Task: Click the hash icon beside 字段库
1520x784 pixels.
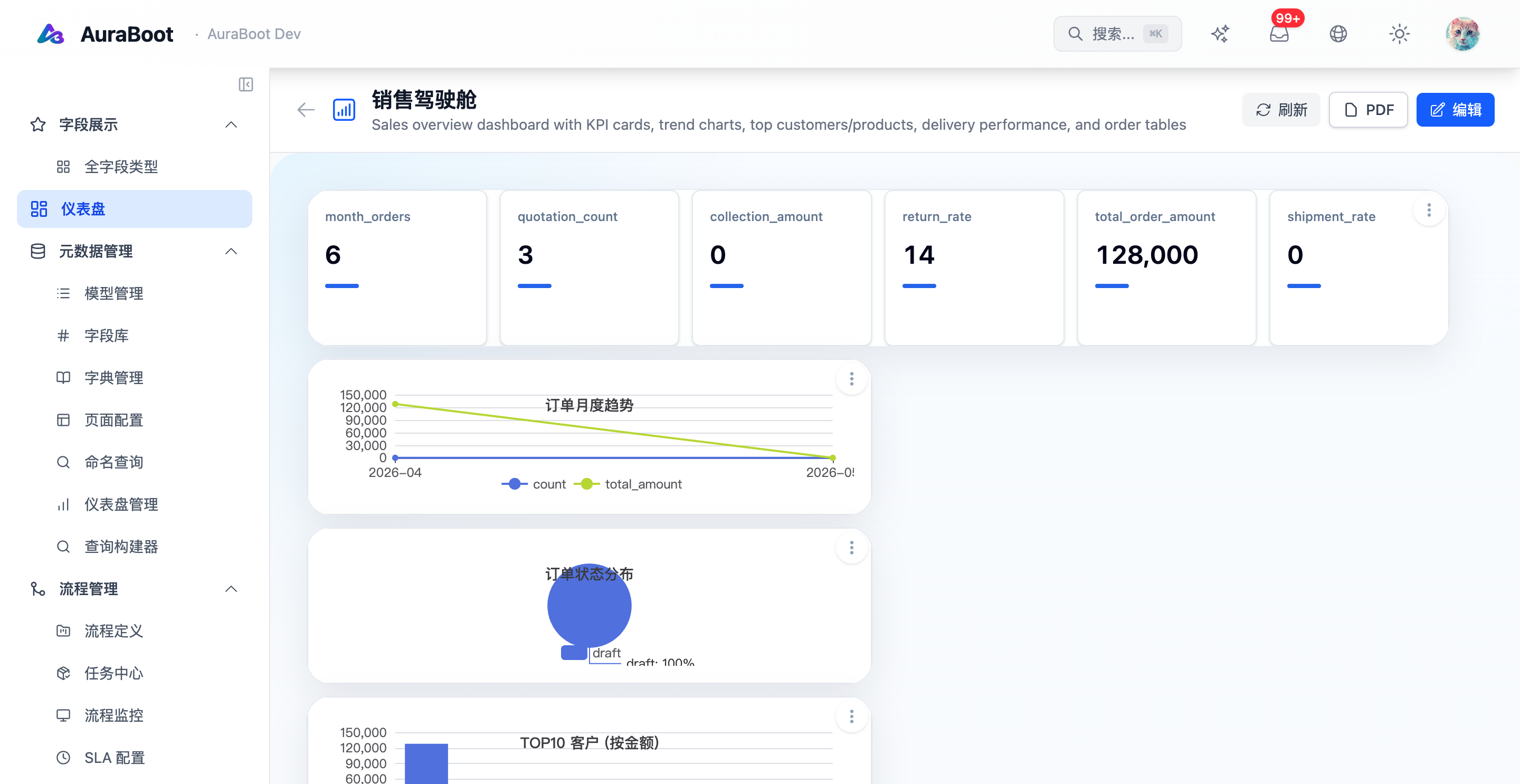Action: [x=63, y=336]
